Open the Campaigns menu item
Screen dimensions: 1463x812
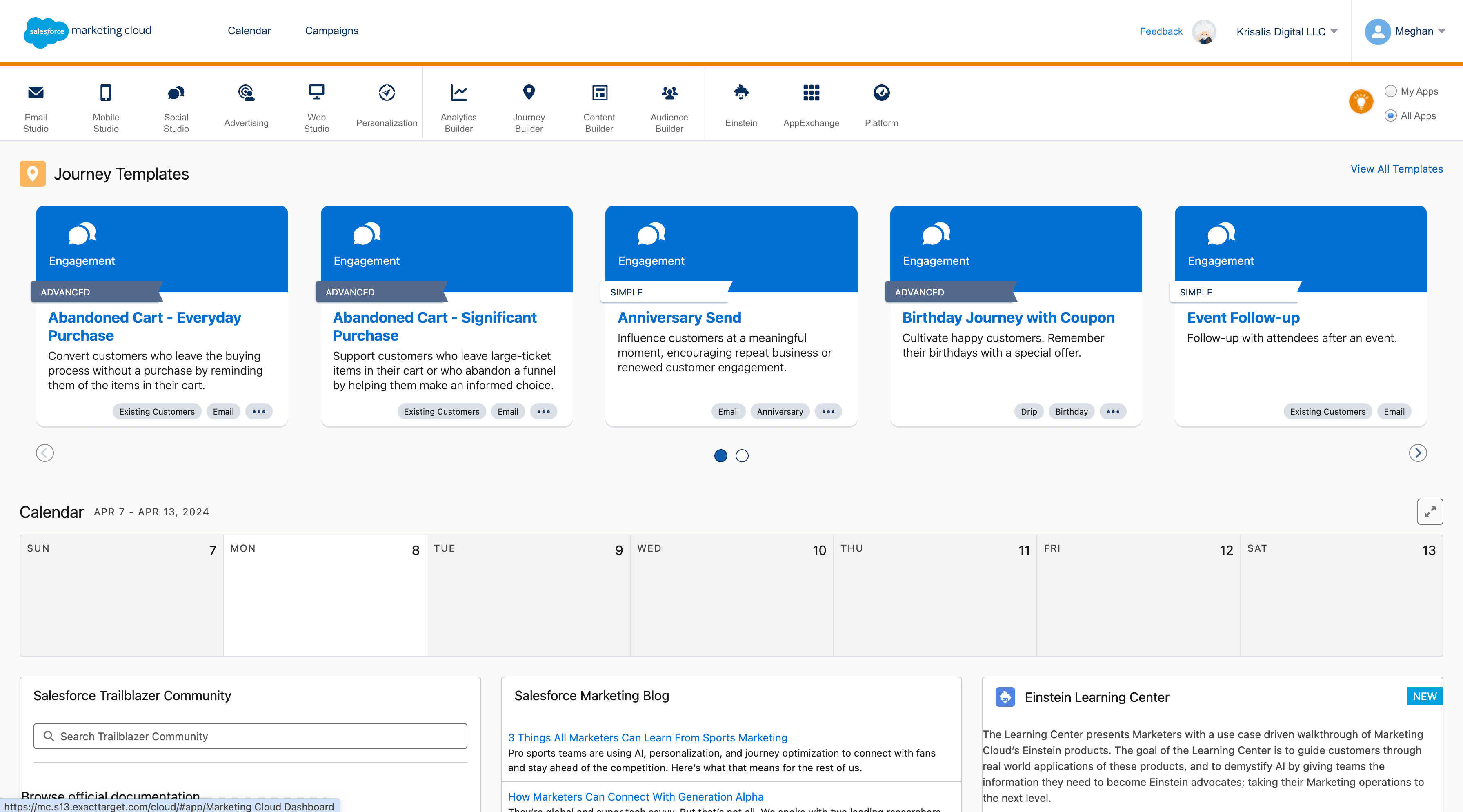(332, 31)
